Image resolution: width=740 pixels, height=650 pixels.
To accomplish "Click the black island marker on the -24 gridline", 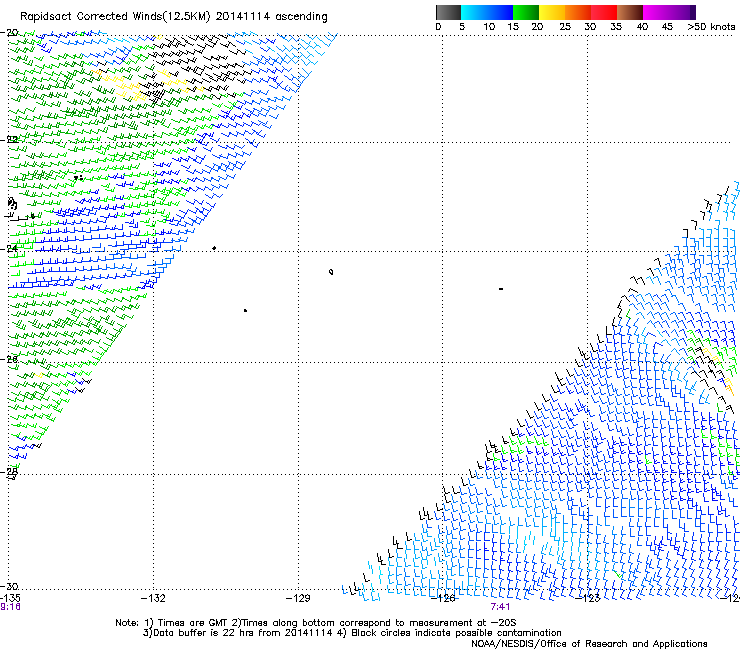I will 214,248.
